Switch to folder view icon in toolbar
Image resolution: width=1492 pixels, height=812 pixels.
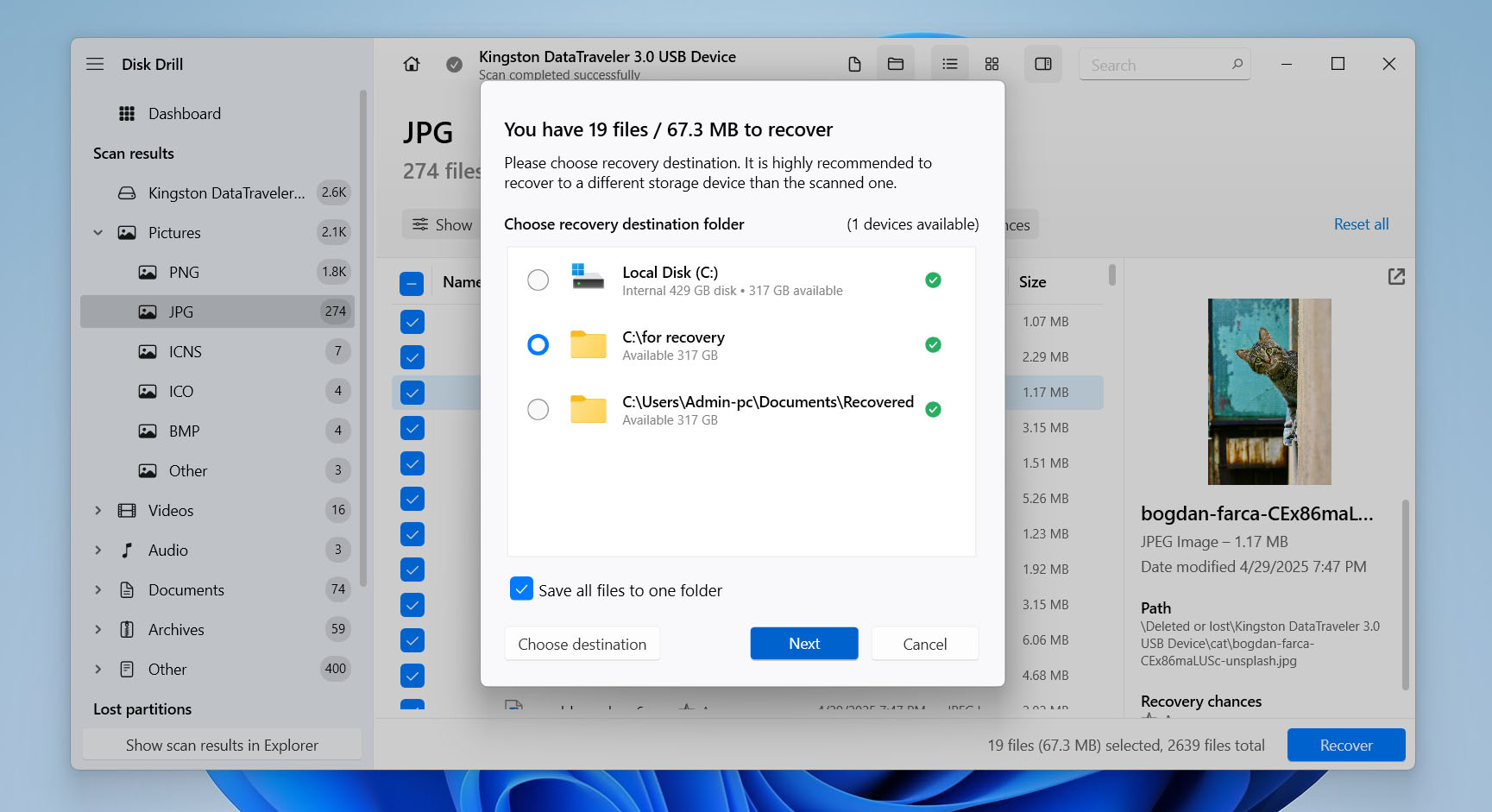[x=896, y=64]
